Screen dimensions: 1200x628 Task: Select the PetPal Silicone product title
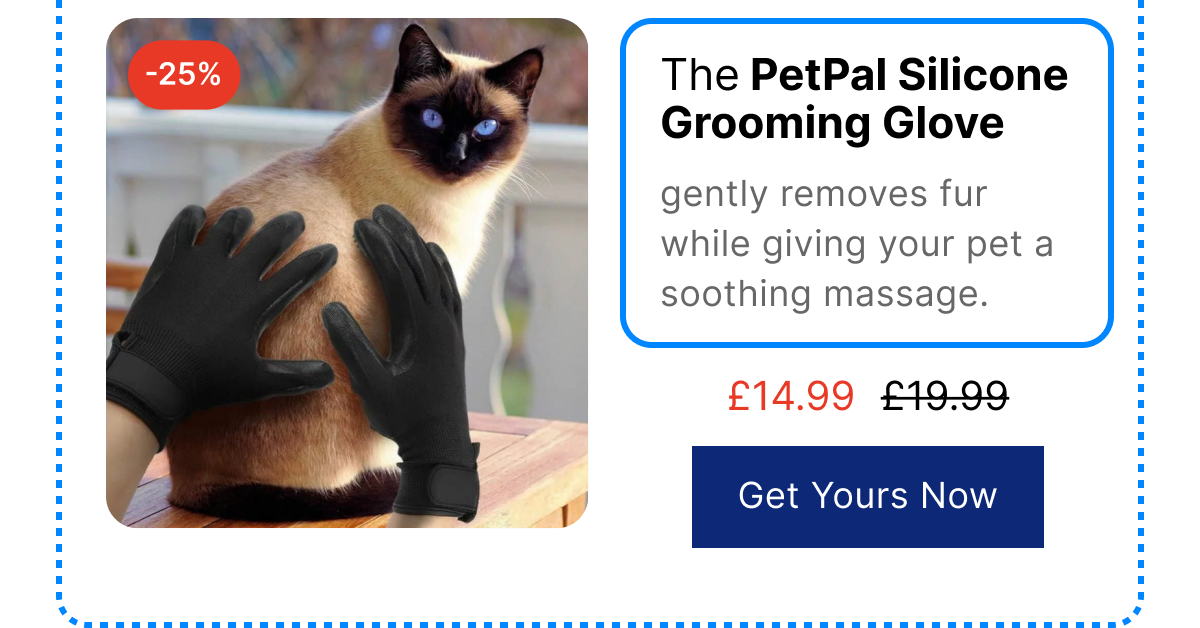tap(864, 99)
